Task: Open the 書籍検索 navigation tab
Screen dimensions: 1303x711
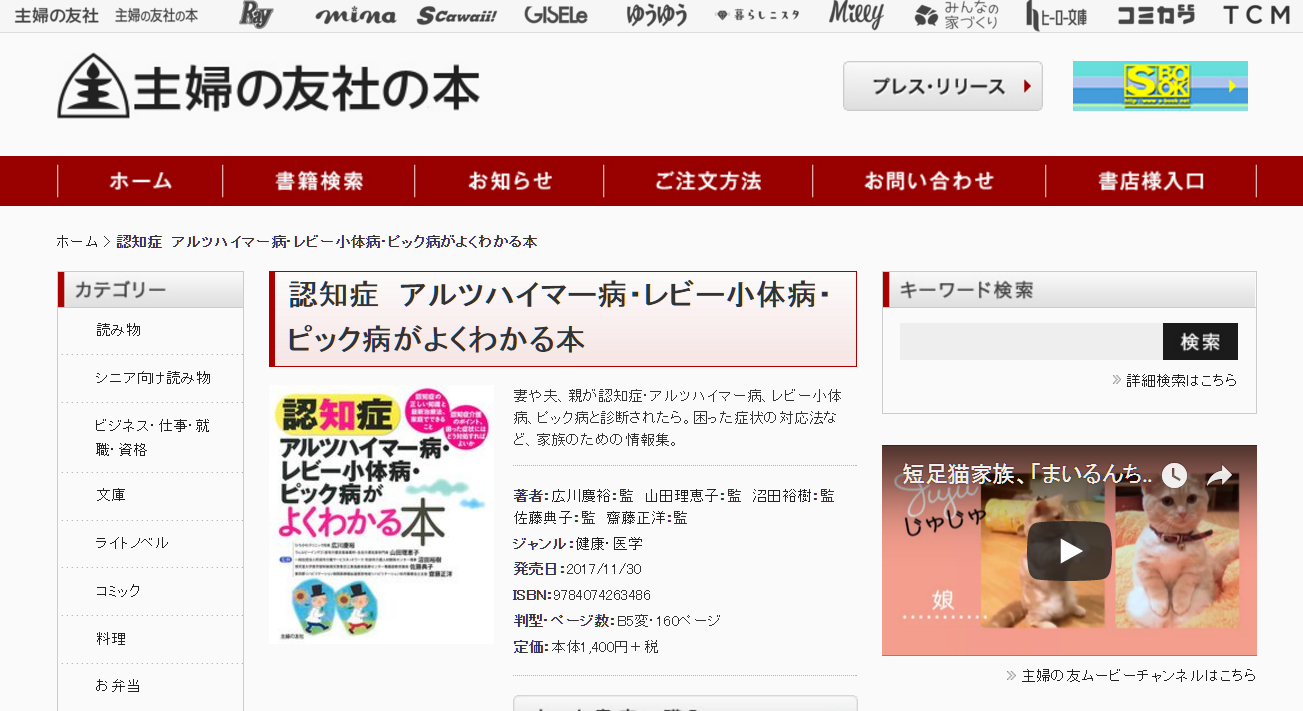Action: pyautogui.click(x=319, y=181)
